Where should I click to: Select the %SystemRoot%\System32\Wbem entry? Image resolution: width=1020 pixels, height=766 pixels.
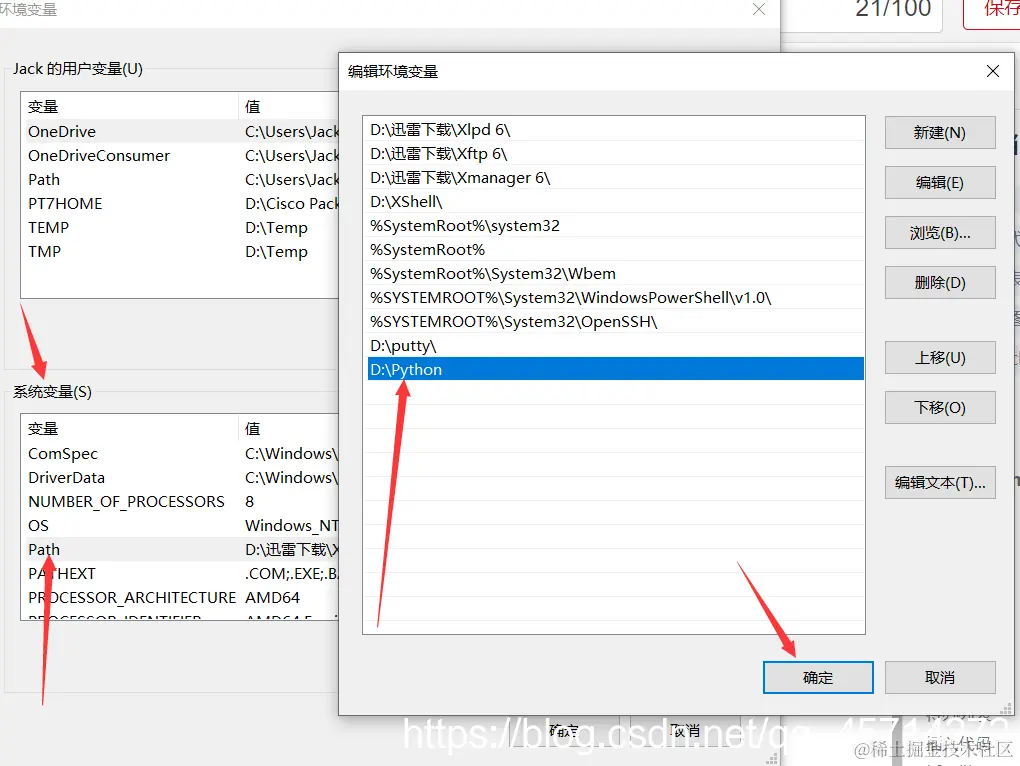coord(615,274)
